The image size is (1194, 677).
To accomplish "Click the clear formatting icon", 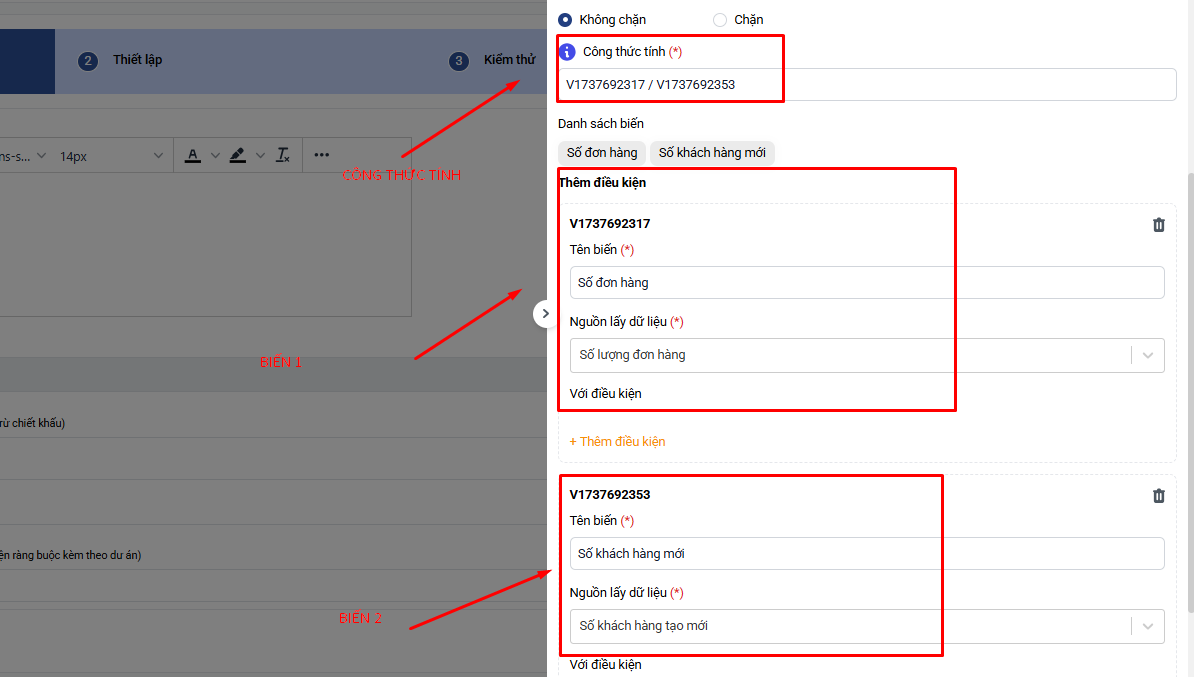I will point(283,156).
